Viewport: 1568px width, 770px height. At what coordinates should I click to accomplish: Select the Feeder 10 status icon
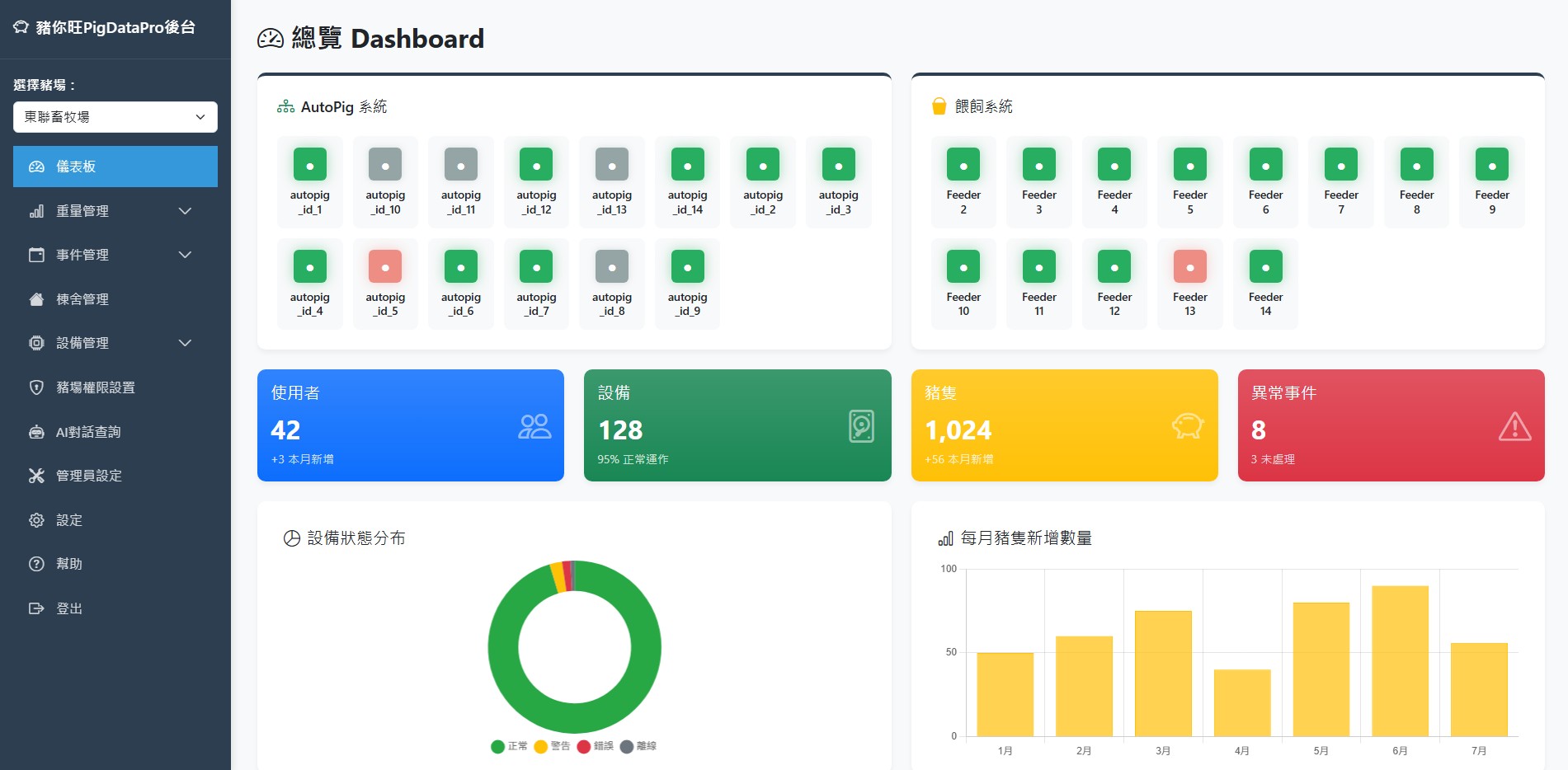[963, 266]
